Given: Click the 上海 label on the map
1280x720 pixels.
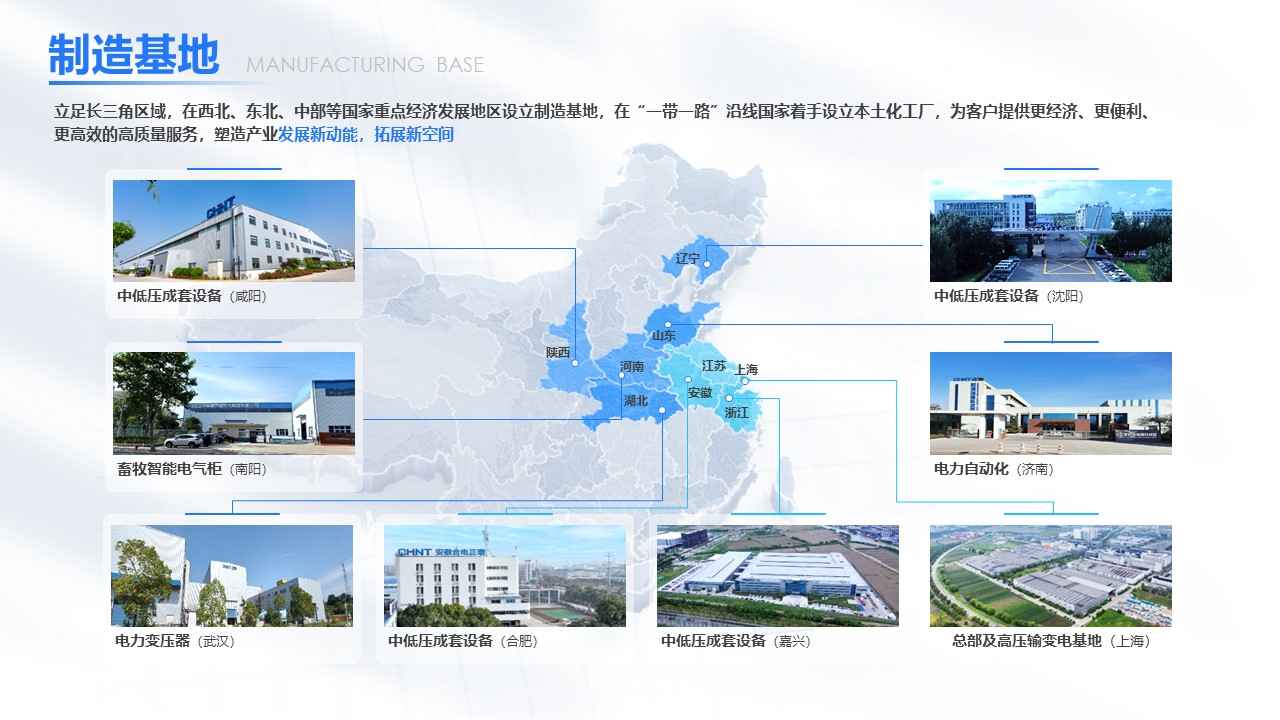Looking at the screenshot, I should (x=747, y=370).
